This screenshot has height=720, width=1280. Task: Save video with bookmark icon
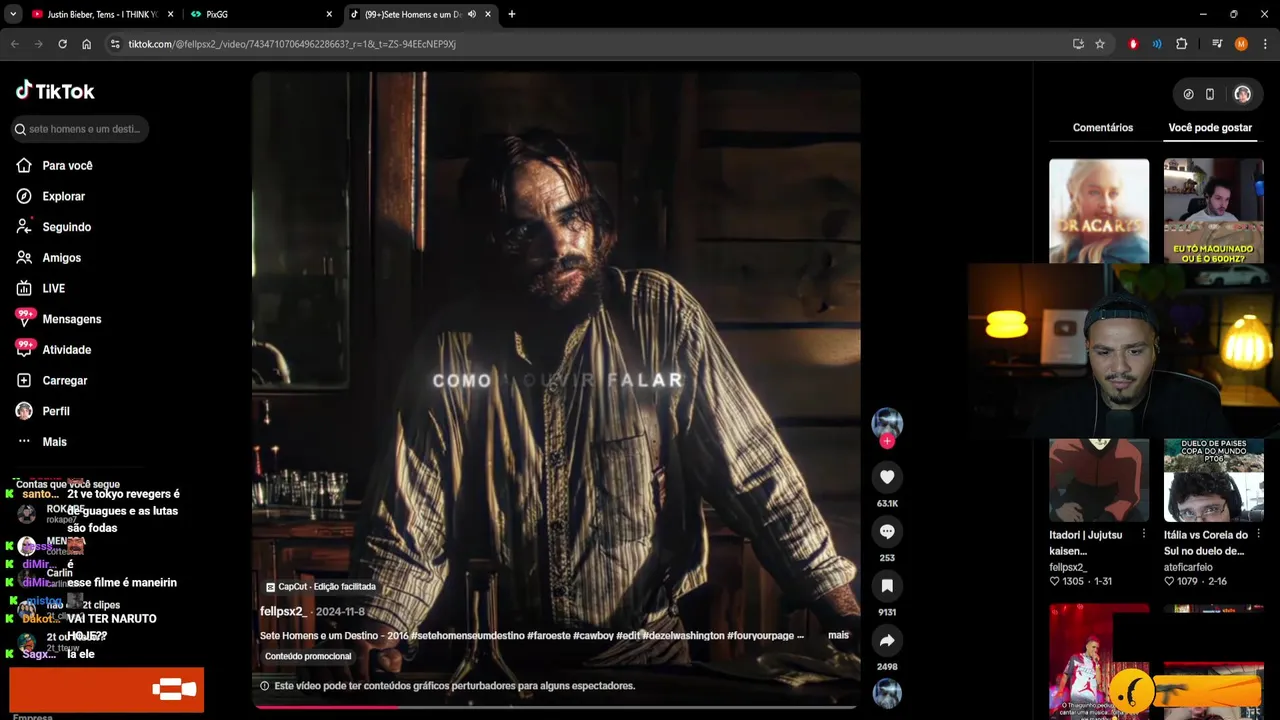click(887, 586)
